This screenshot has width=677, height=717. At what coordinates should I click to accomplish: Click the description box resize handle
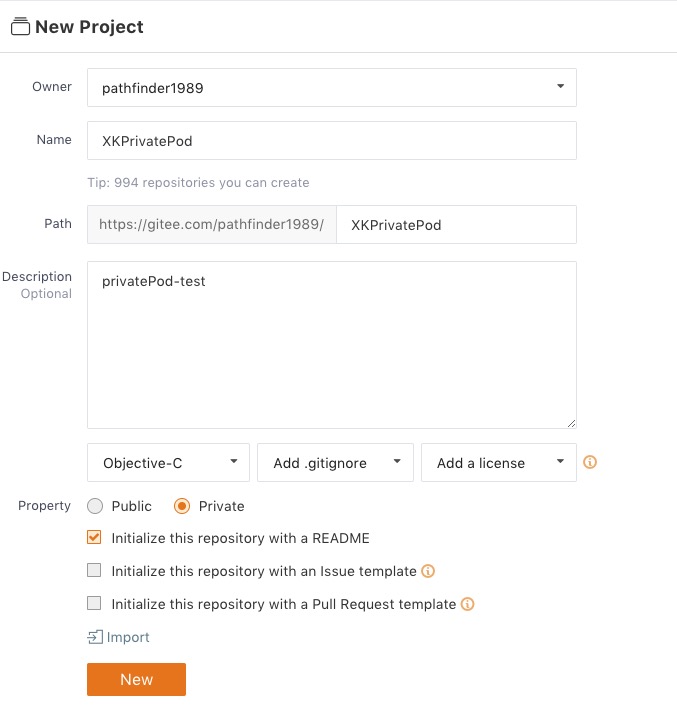[571, 423]
